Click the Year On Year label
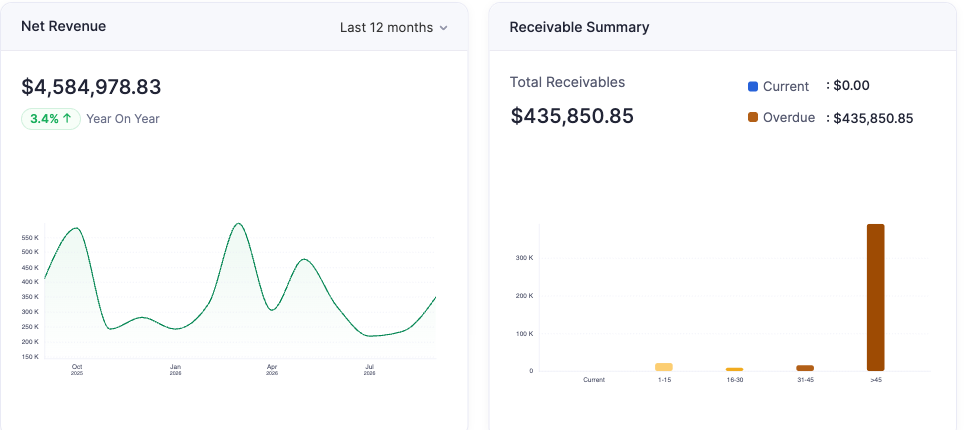 pyautogui.click(x=122, y=119)
